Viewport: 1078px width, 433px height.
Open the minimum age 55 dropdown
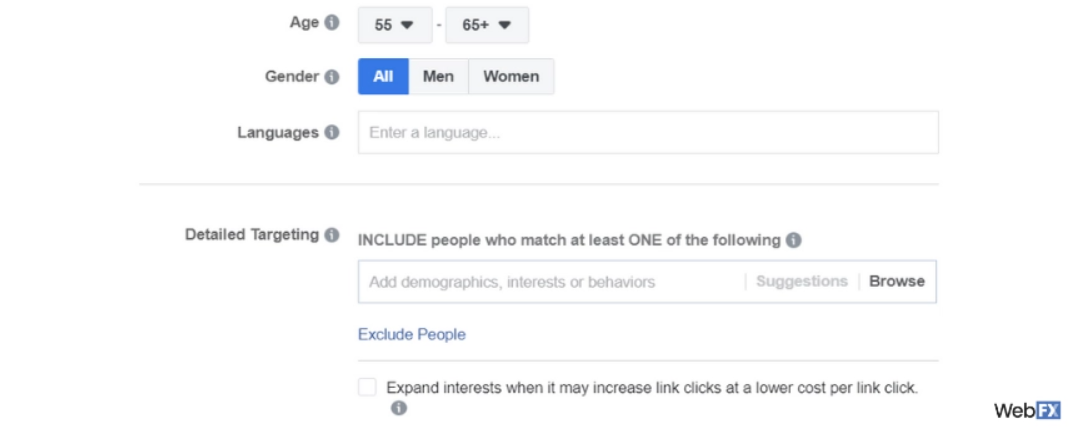[x=394, y=25]
